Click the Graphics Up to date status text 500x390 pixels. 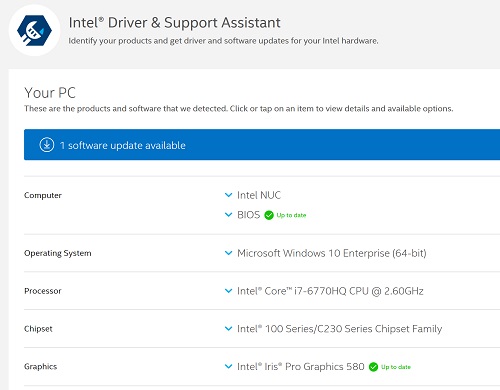tap(396, 367)
